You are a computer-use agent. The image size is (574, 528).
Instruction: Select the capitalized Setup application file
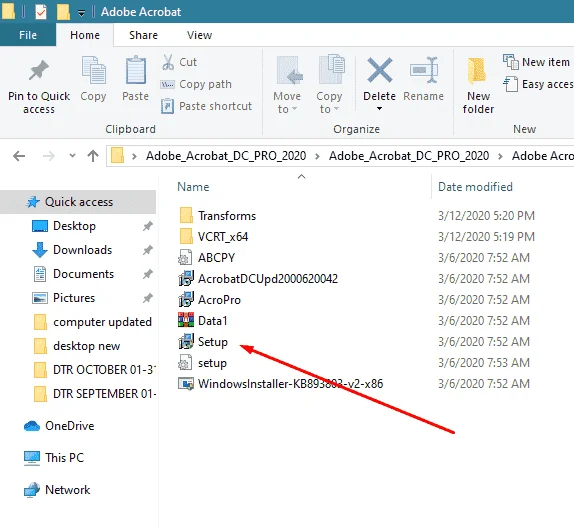(203, 342)
